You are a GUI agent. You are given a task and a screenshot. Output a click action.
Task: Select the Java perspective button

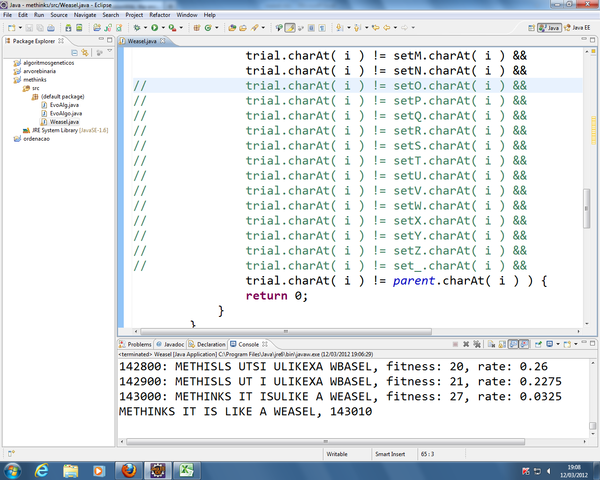550,29
